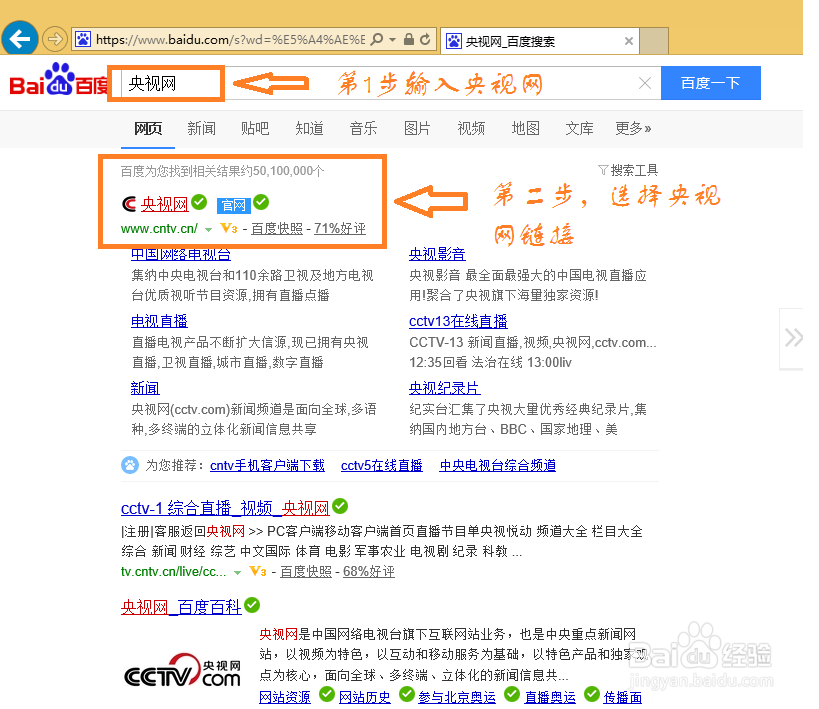Click the browser back arrow button
This screenshot has height=709, width=819.
[x=19, y=38]
